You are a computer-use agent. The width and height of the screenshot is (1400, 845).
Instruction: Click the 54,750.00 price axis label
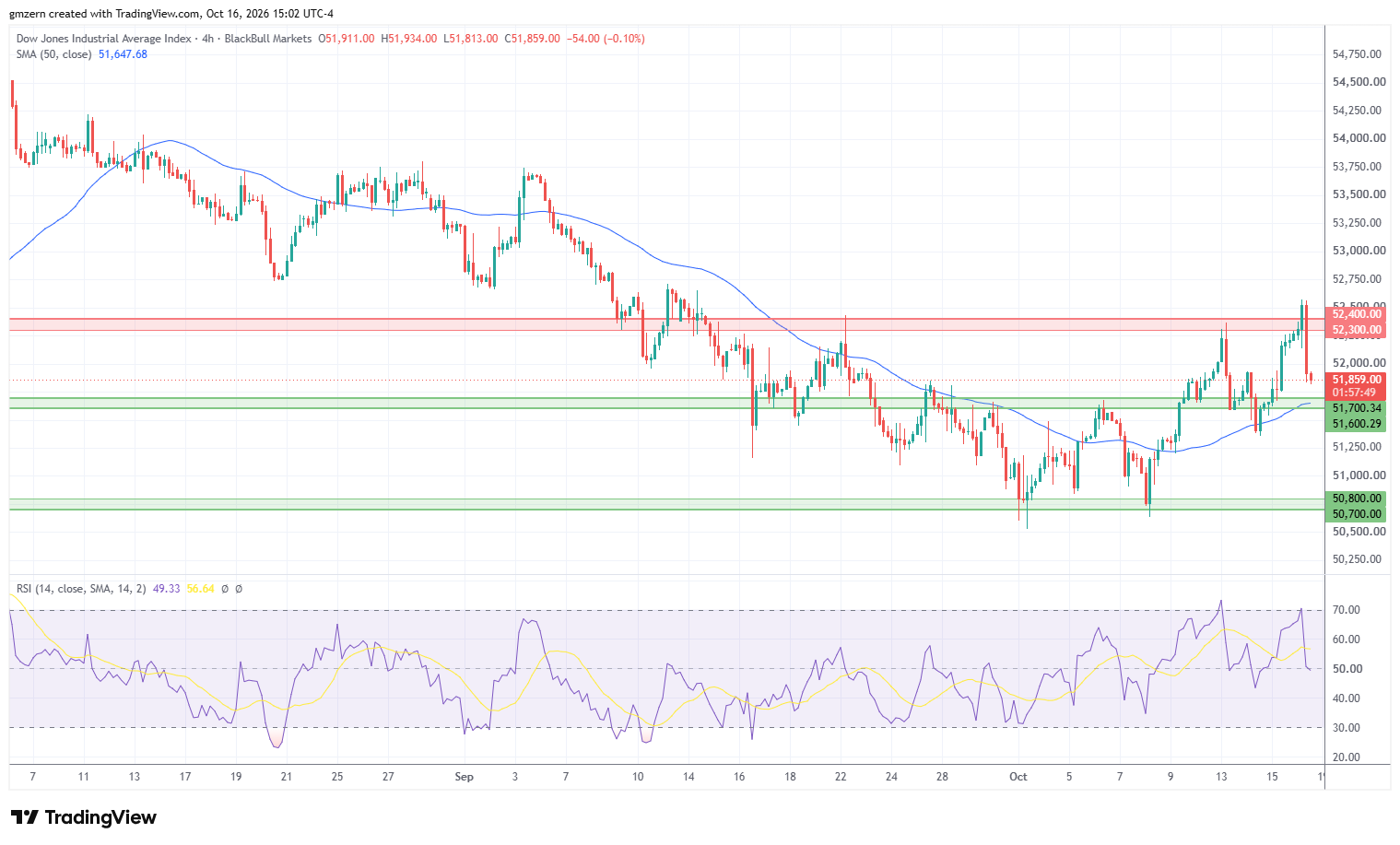[1357, 54]
